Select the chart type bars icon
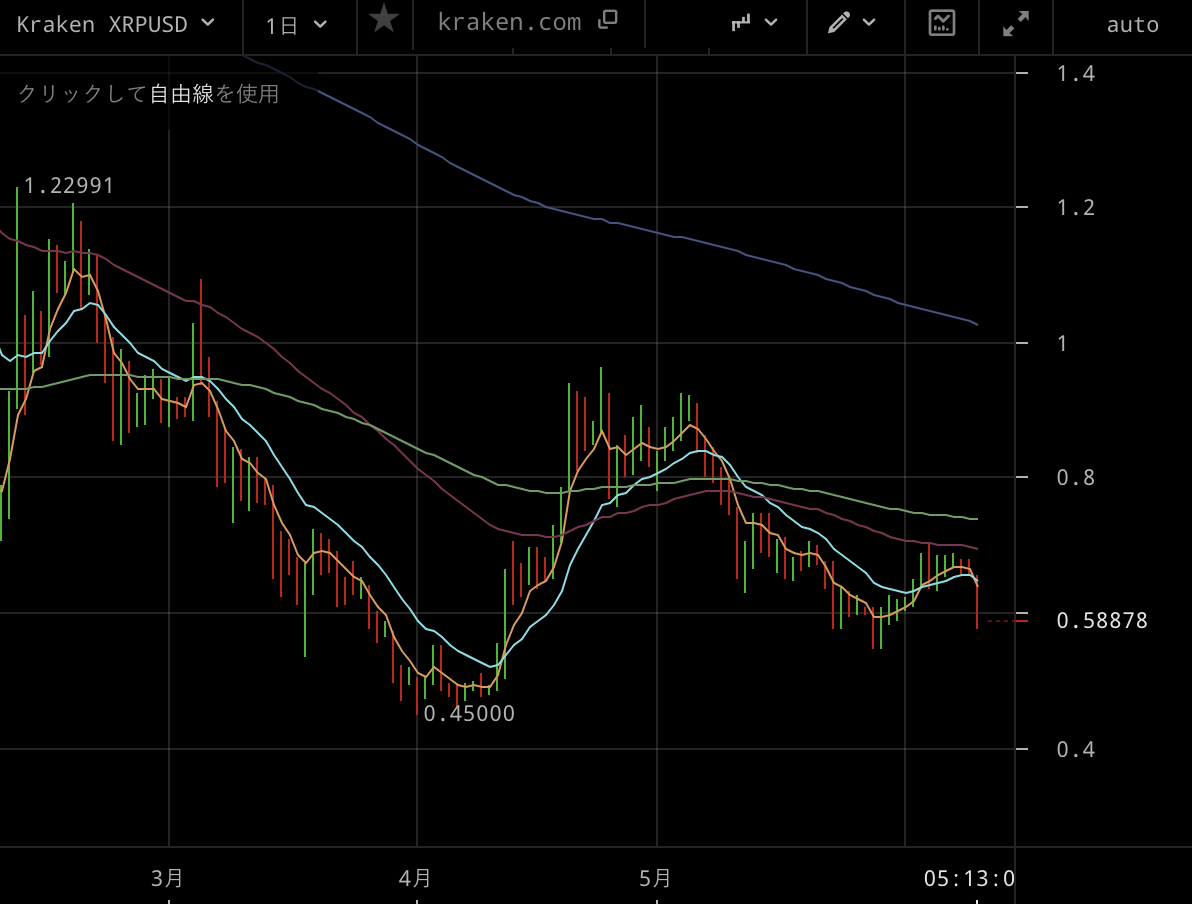This screenshot has width=1192, height=904. pyautogui.click(x=741, y=23)
